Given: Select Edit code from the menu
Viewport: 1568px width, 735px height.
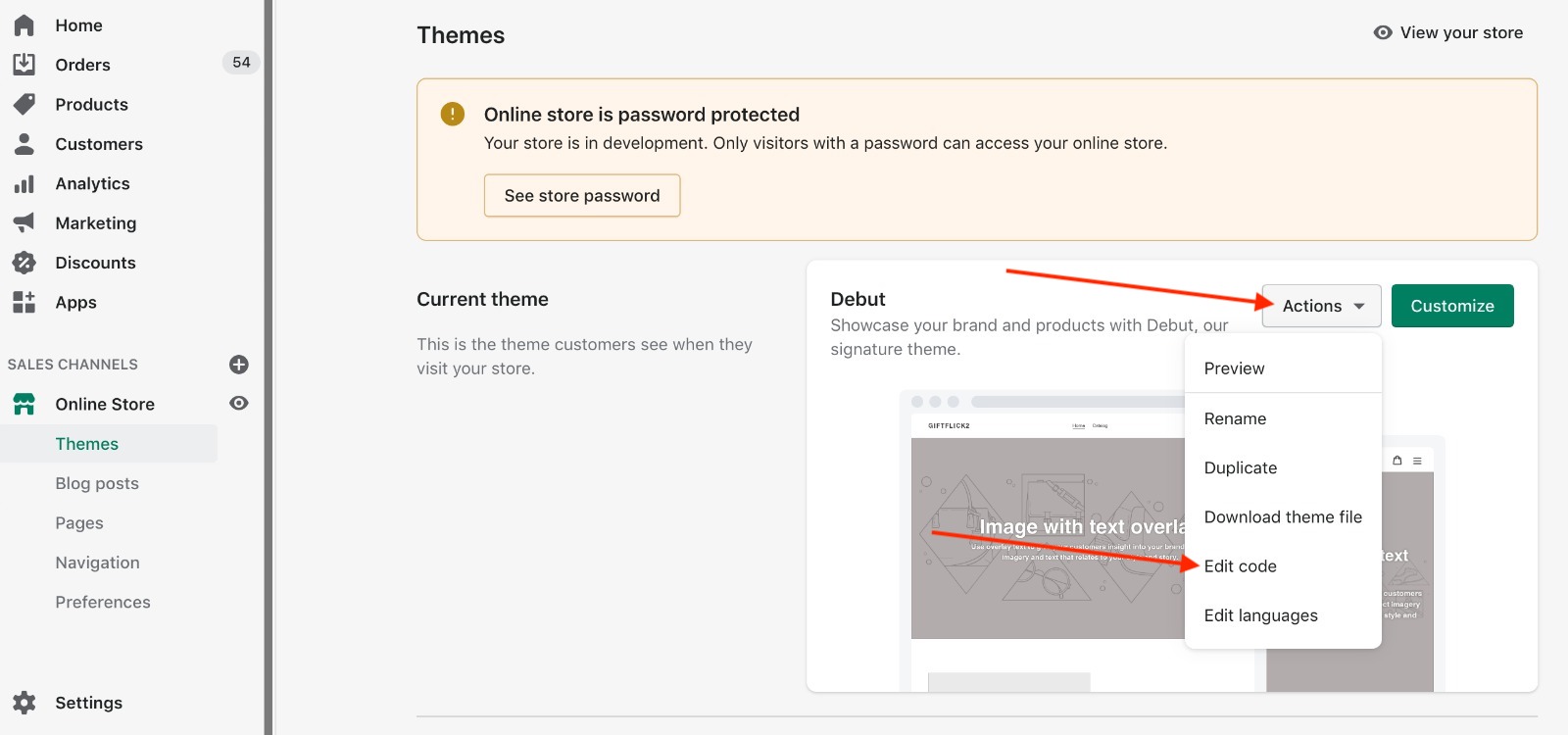Looking at the screenshot, I should [x=1240, y=566].
